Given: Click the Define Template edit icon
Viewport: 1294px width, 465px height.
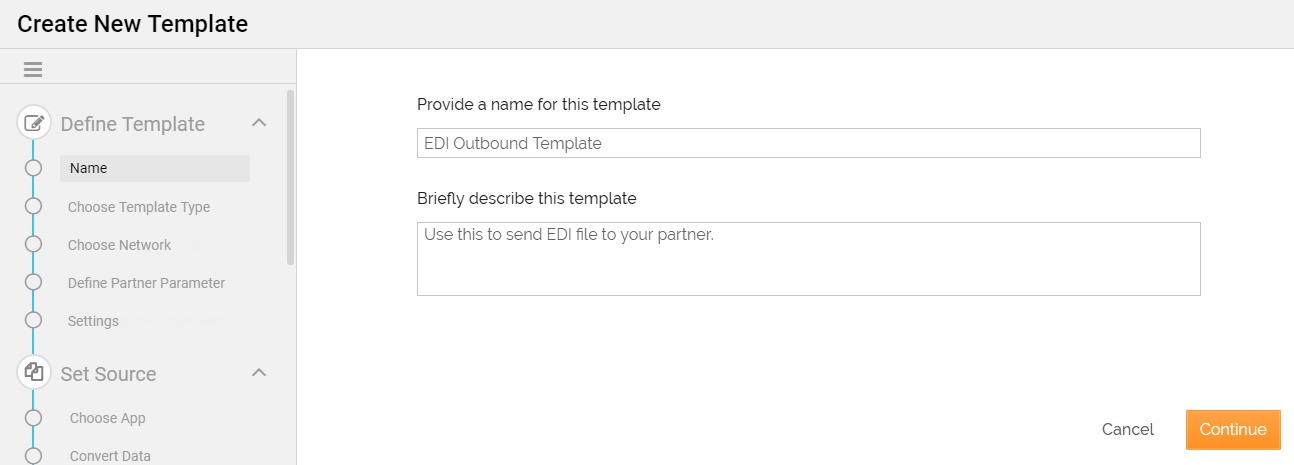Looking at the screenshot, I should point(34,124).
